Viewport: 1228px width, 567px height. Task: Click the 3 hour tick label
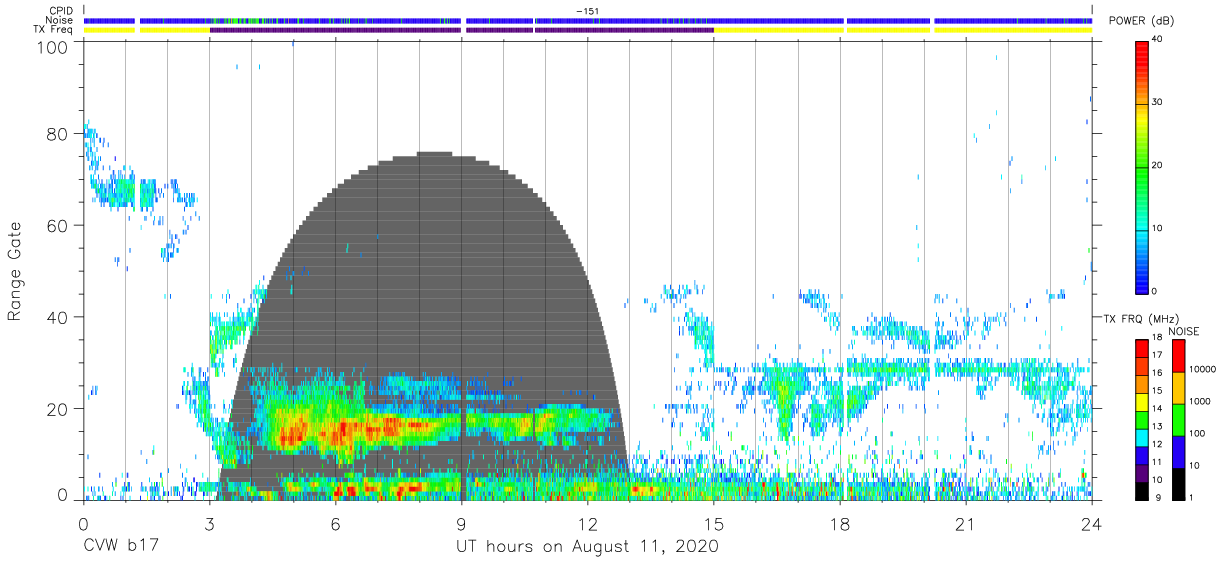(x=209, y=524)
